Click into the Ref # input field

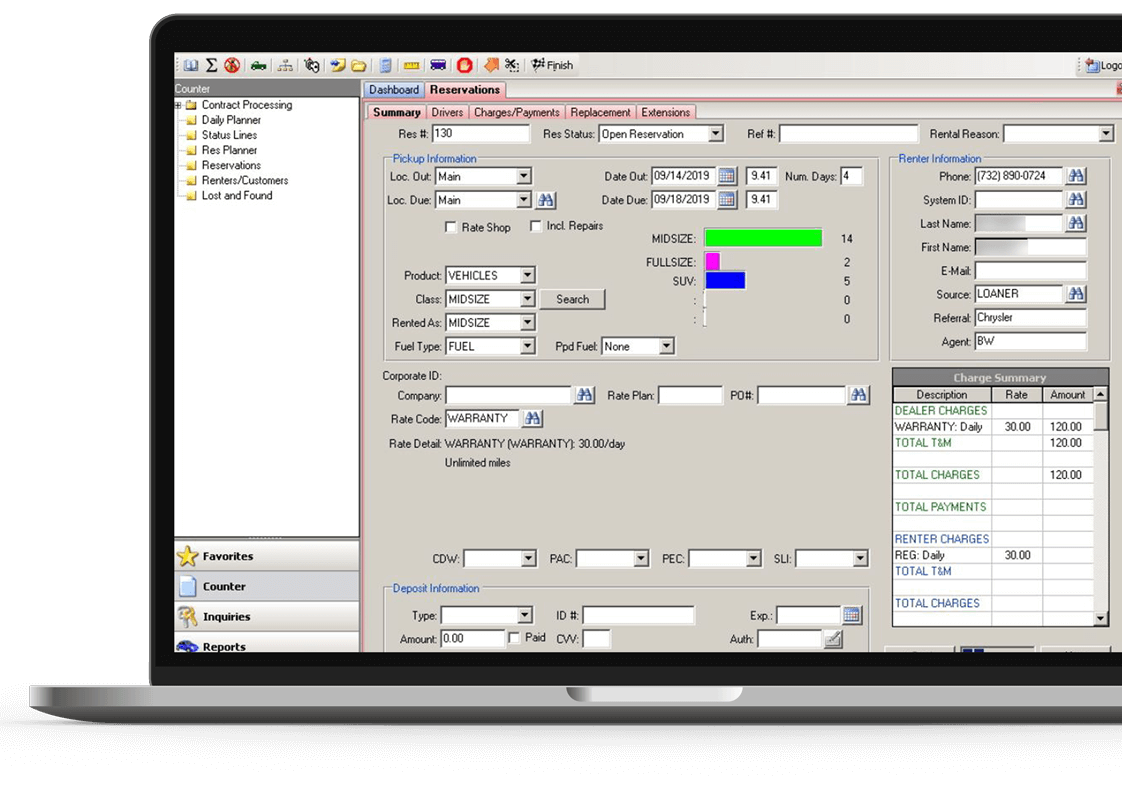click(848, 134)
